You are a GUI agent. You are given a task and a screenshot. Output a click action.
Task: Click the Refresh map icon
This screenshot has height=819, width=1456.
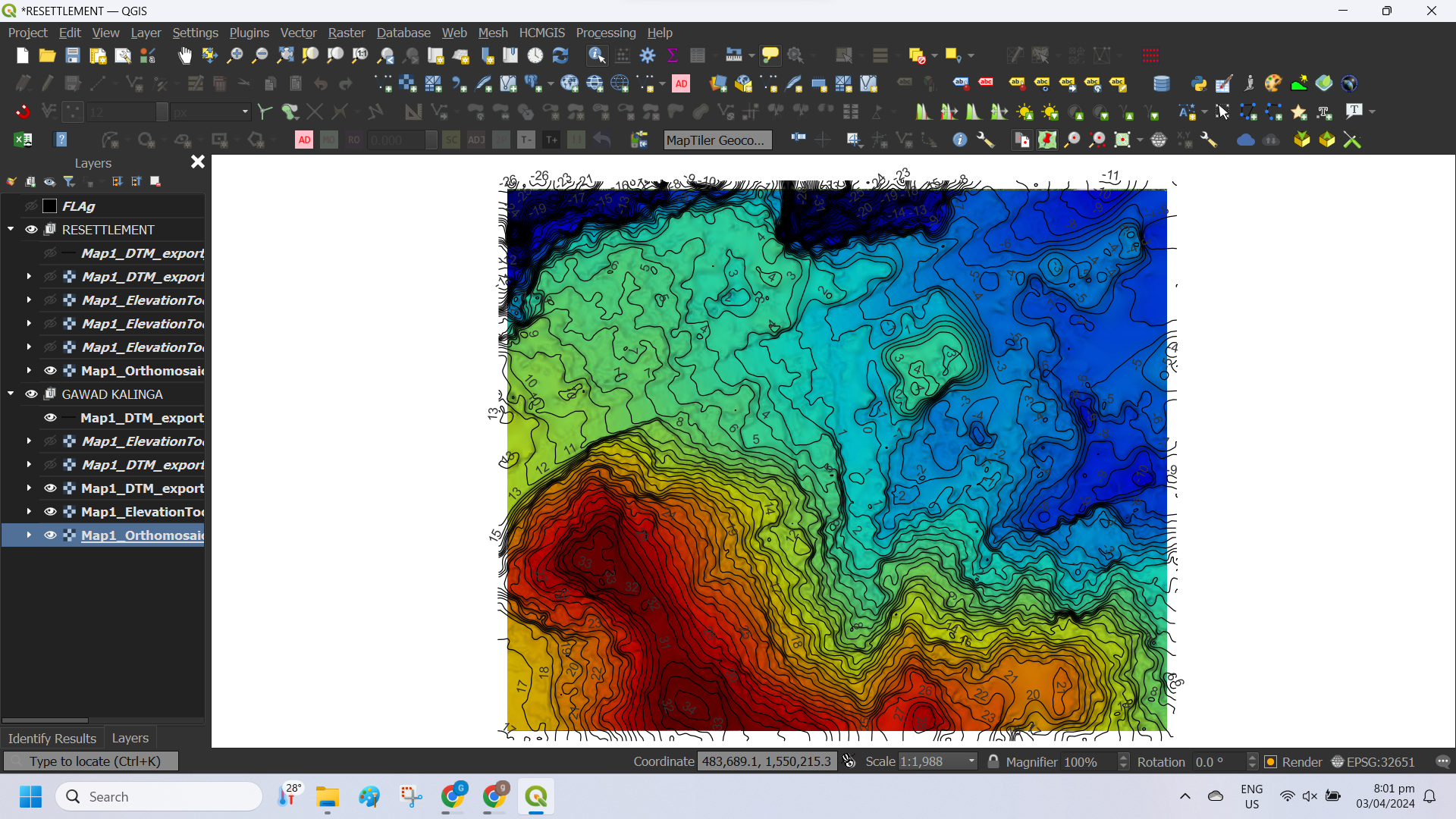click(560, 55)
